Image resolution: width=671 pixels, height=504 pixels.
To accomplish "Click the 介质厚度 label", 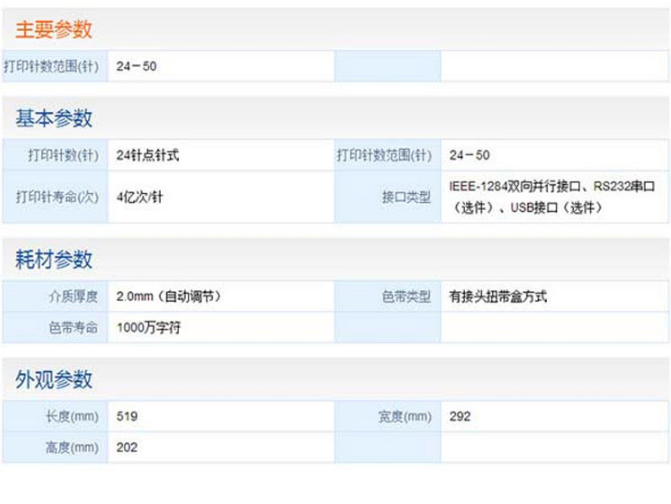I will point(73,297).
